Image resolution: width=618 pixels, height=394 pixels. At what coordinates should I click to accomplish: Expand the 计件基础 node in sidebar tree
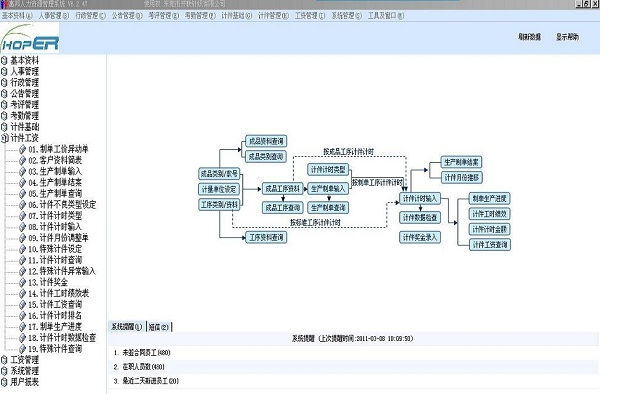(4, 127)
